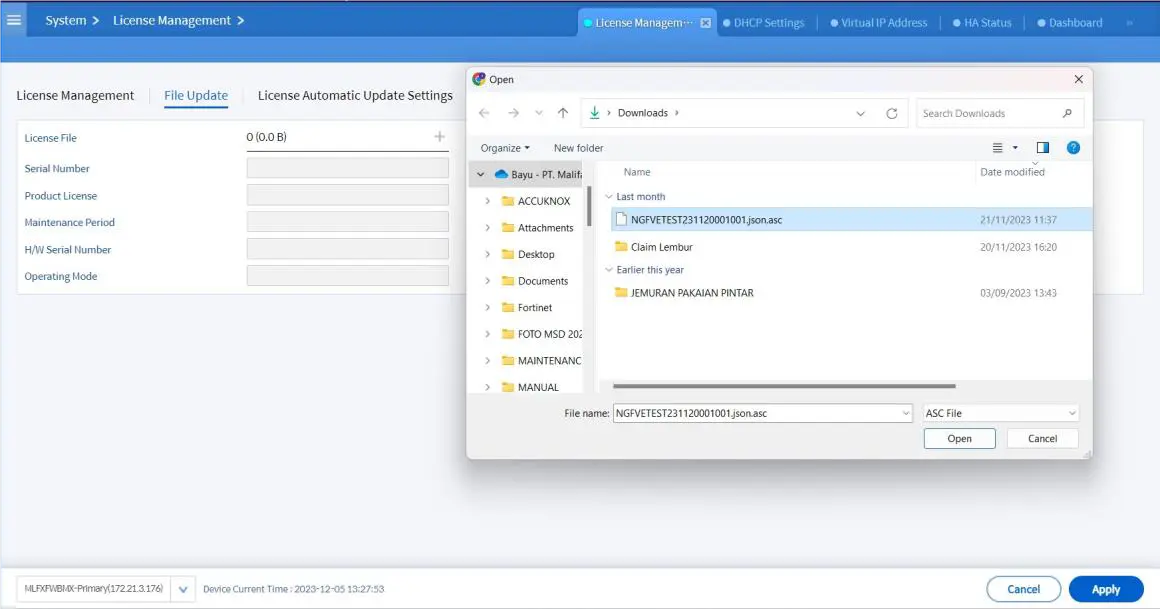Screen dimensions: 1160x609
Task: Switch to the File Update tab
Action: pos(196,95)
